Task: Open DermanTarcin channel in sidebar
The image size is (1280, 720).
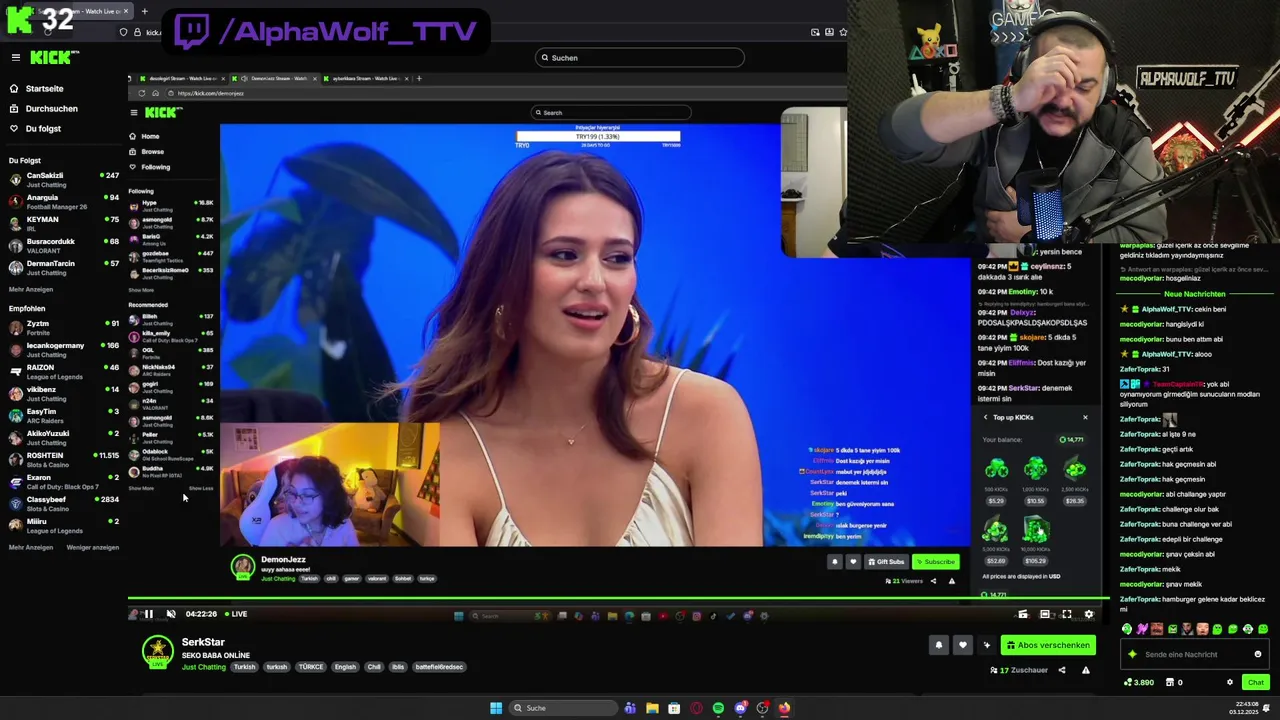Action: (x=63, y=268)
